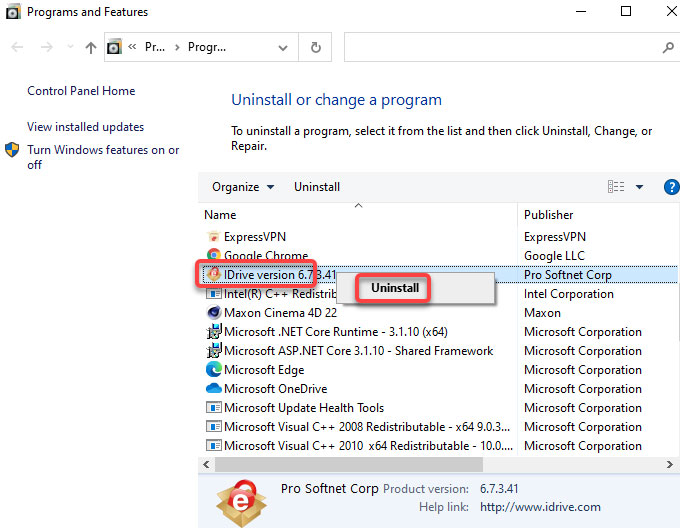Open the view options dropdown arrow
This screenshot has width=680, height=528.
click(x=639, y=187)
